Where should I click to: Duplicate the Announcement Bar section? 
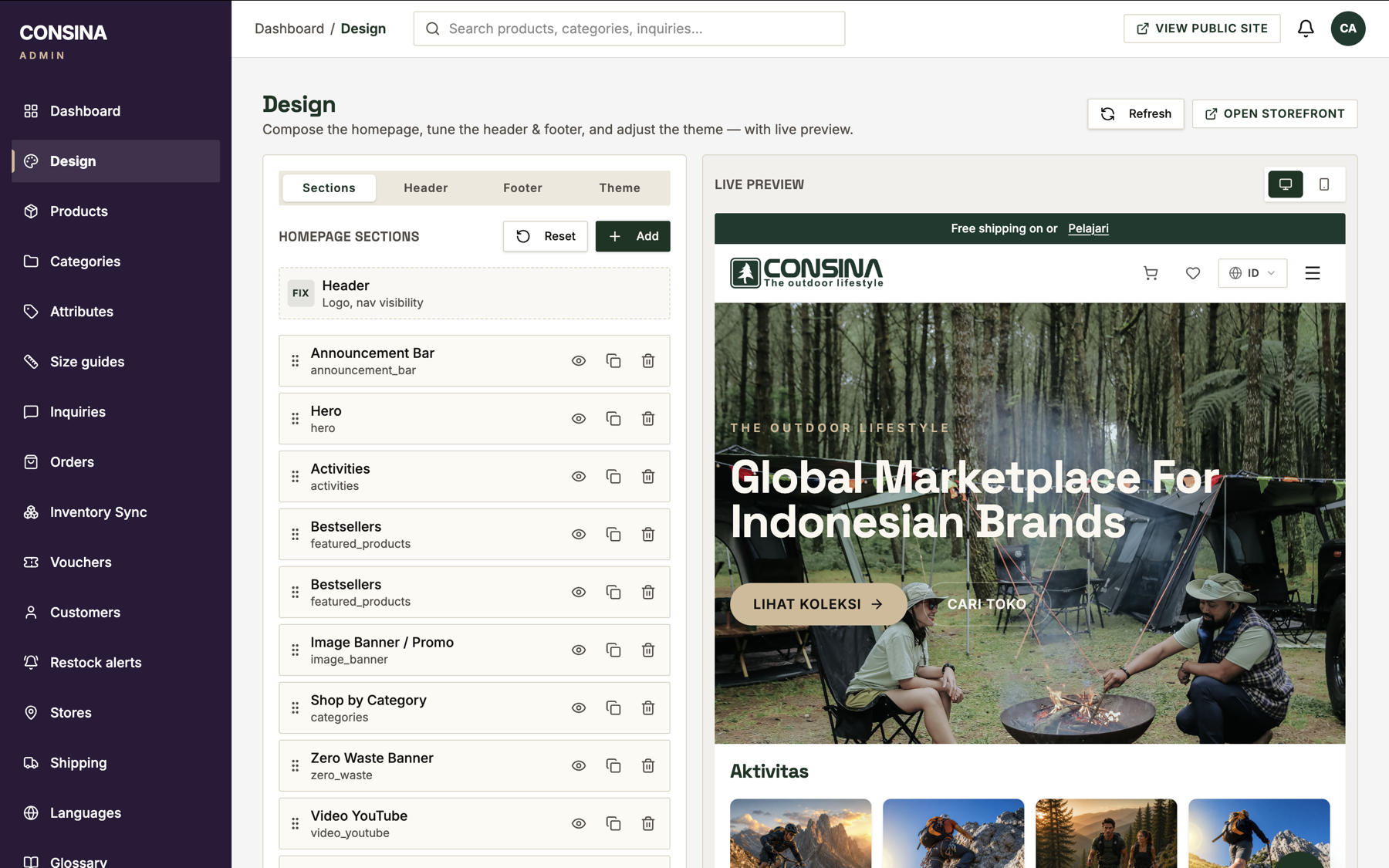613,360
